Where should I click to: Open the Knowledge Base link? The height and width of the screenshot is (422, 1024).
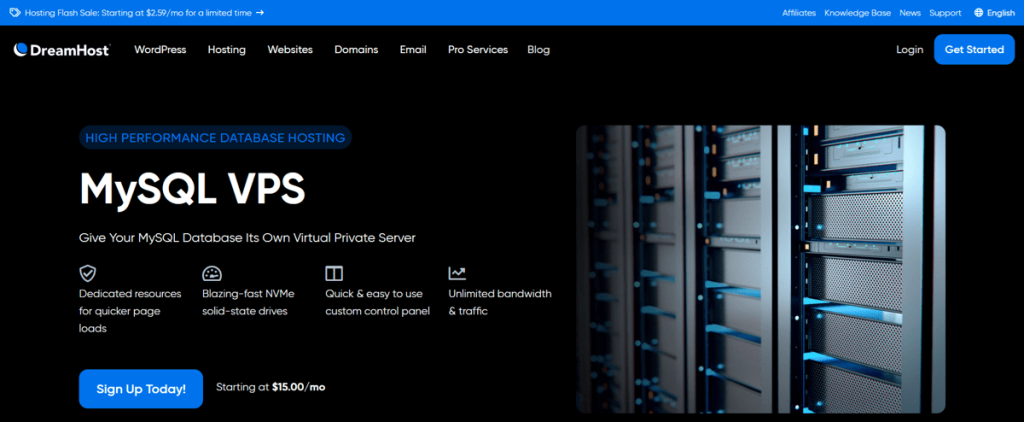tap(857, 12)
